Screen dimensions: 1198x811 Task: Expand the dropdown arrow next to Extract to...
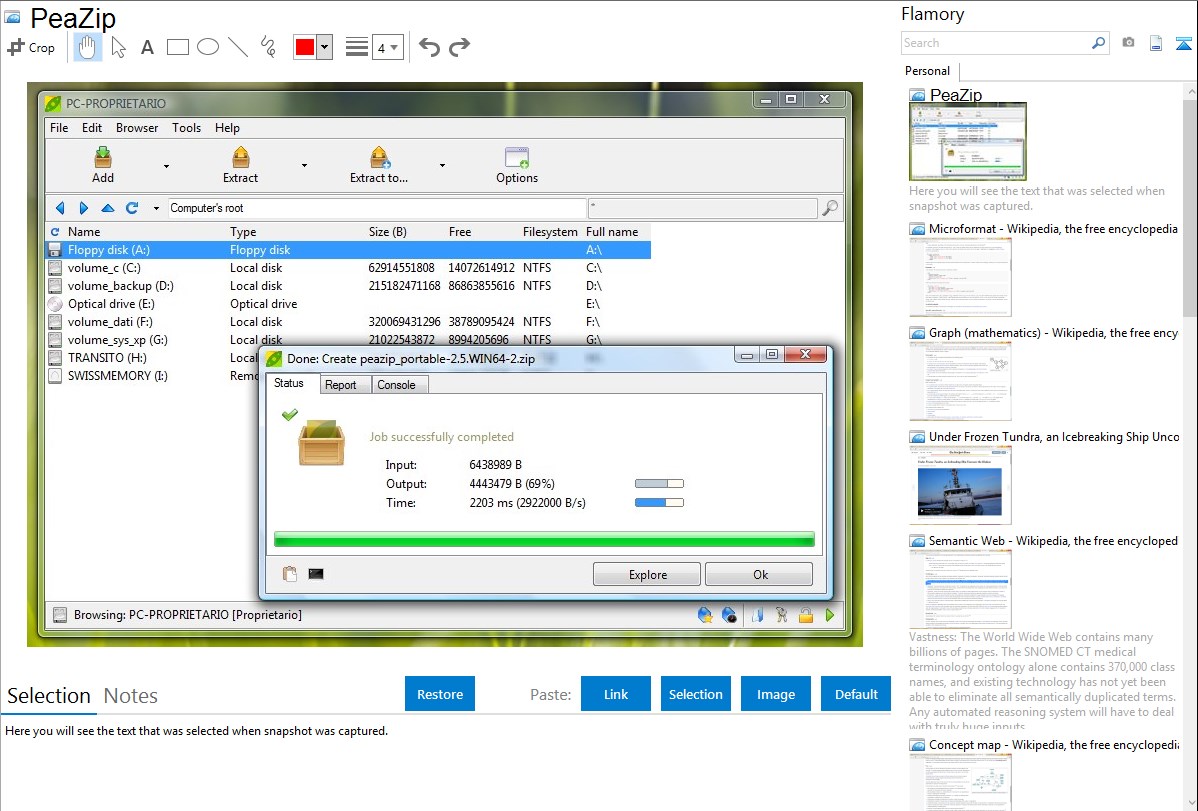point(442,166)
